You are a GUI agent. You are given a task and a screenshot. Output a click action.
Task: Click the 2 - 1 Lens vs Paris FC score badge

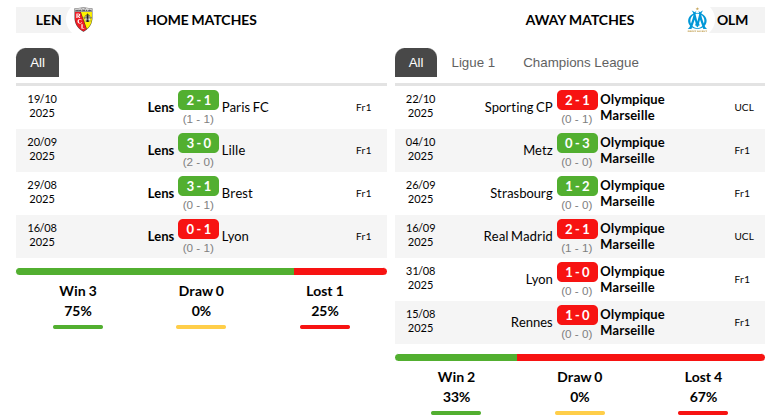pyautogui.click(x=198, y=100)
